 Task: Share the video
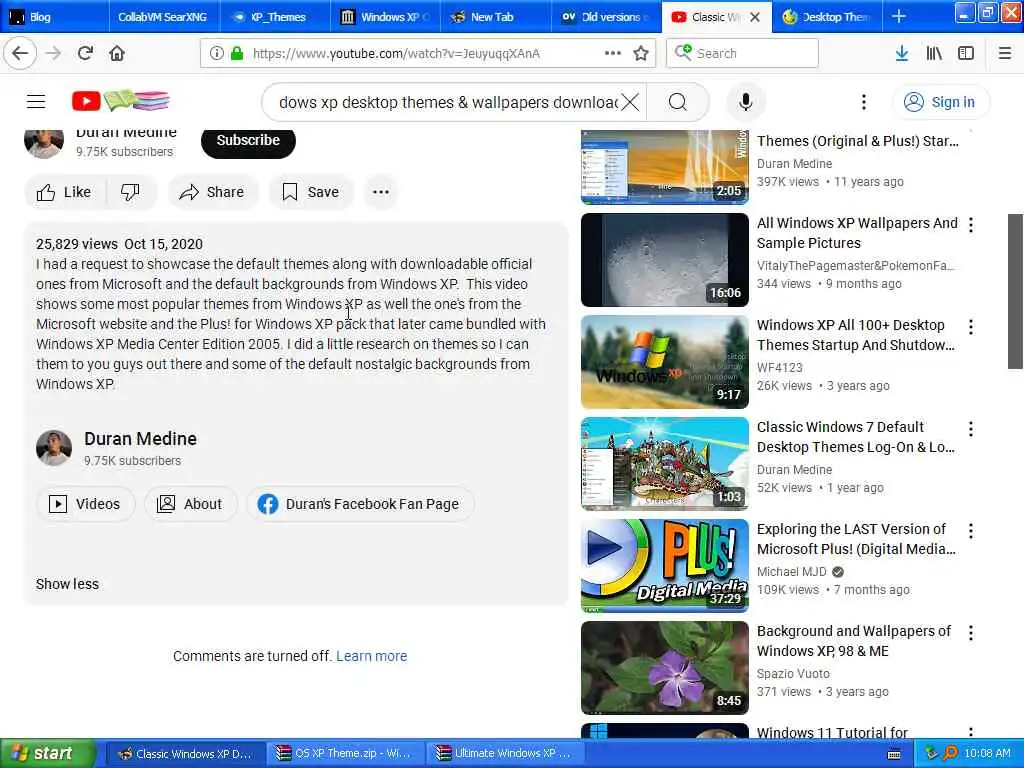(x=212, y=192)
